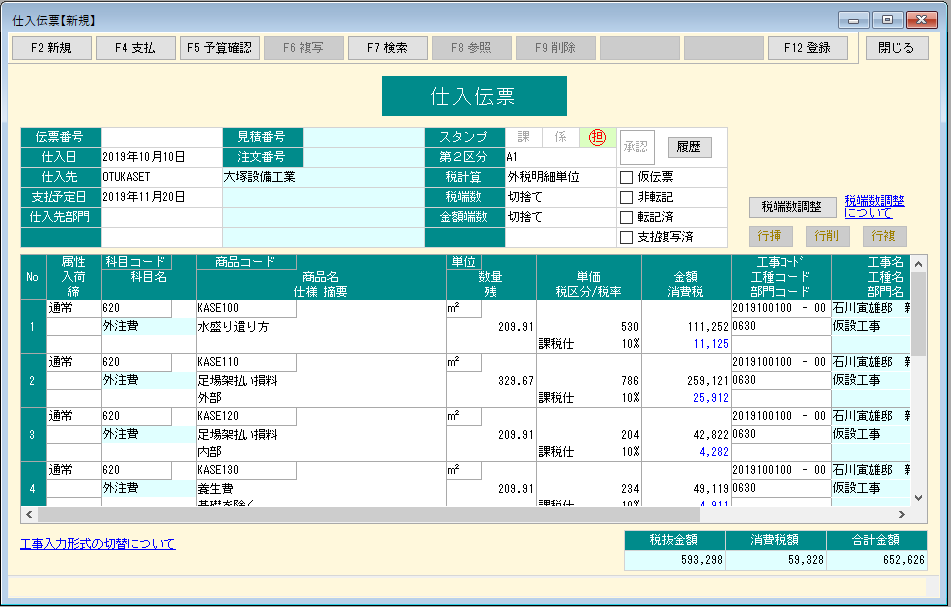Open the 税計算 field 外税明細単位
Image resolution: width=951 pixels, height=607 pixels.
[560, 177]
